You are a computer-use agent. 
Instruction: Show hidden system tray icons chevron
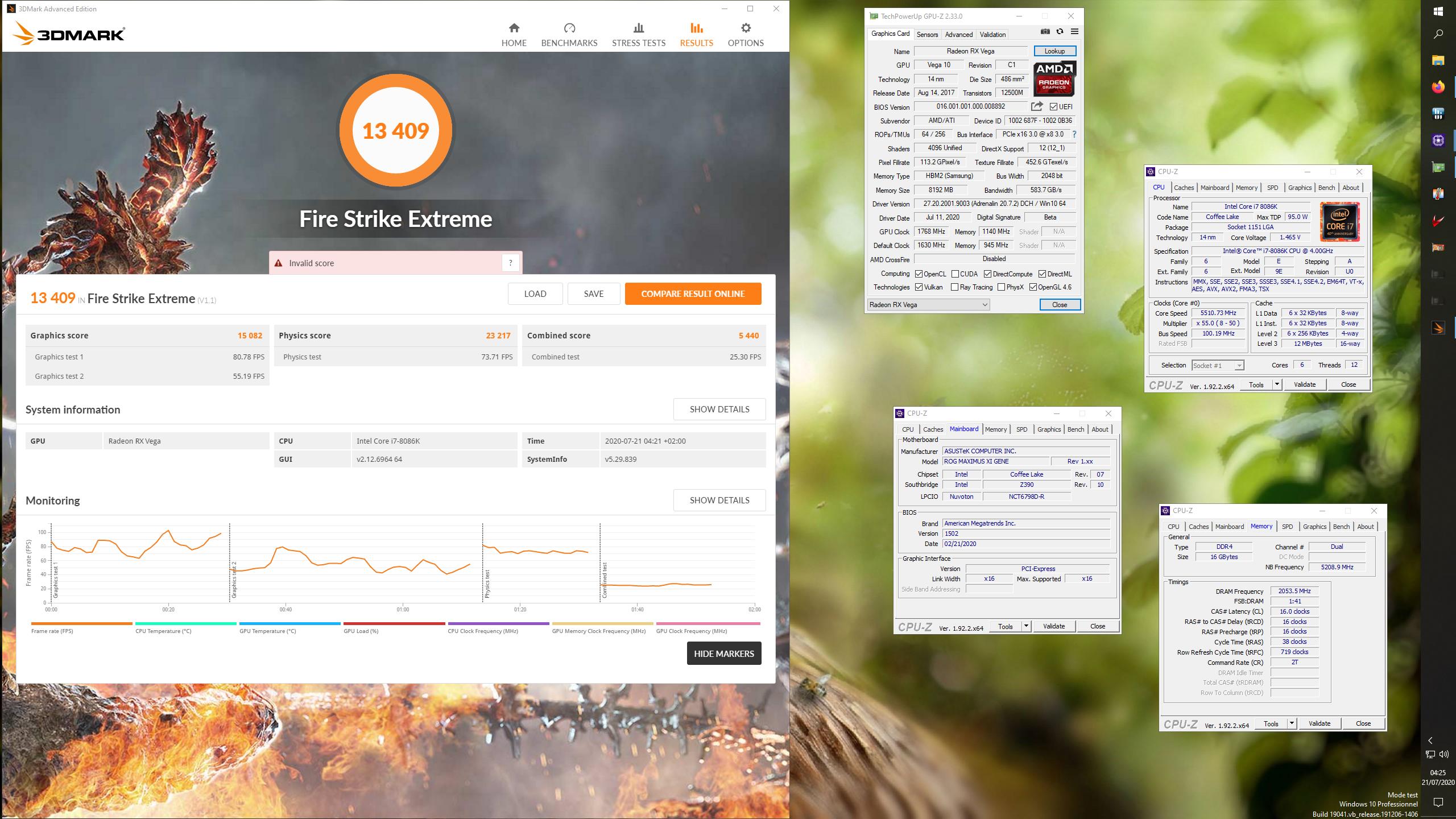point(1430,741)
